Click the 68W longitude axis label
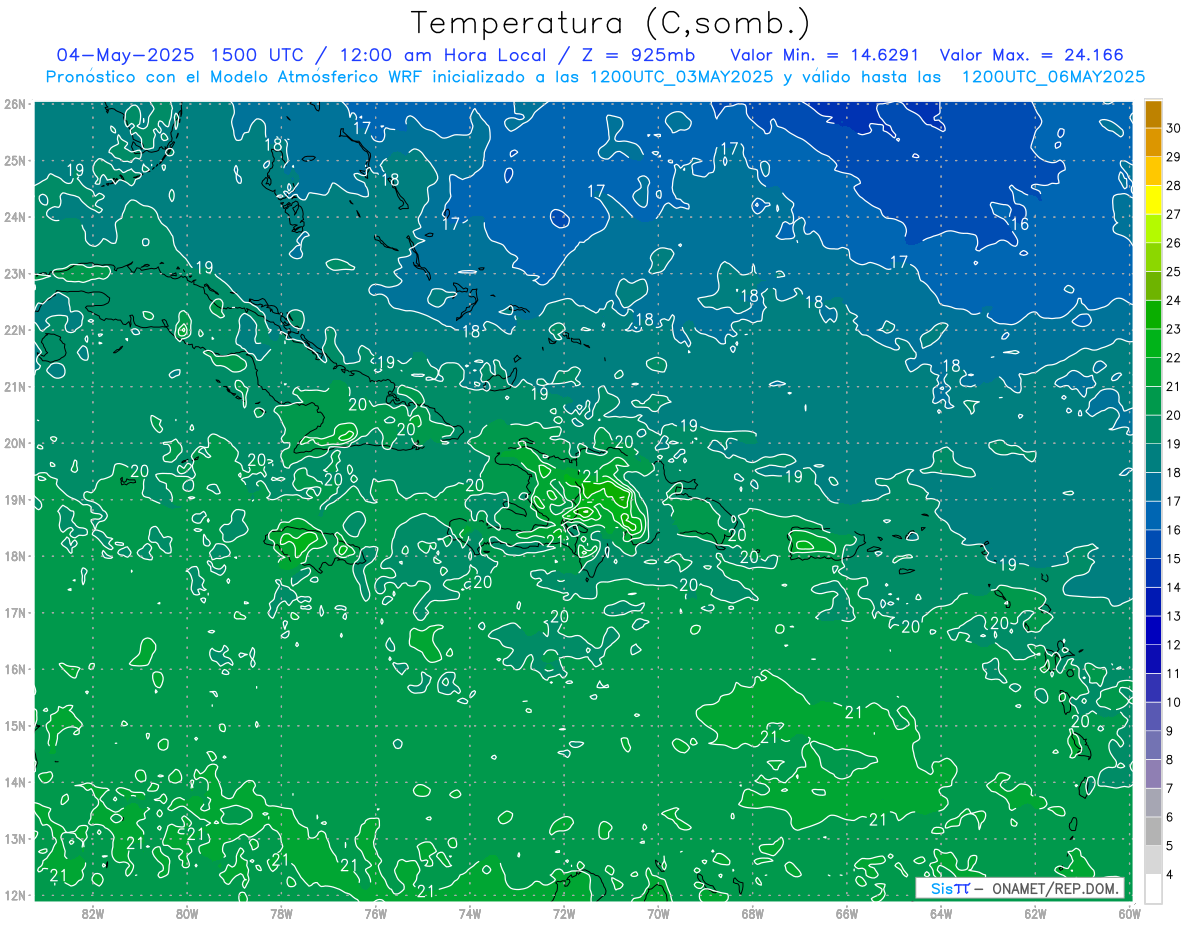The height and width of the screenshot is (927, 1200). (x=752, y=913)
